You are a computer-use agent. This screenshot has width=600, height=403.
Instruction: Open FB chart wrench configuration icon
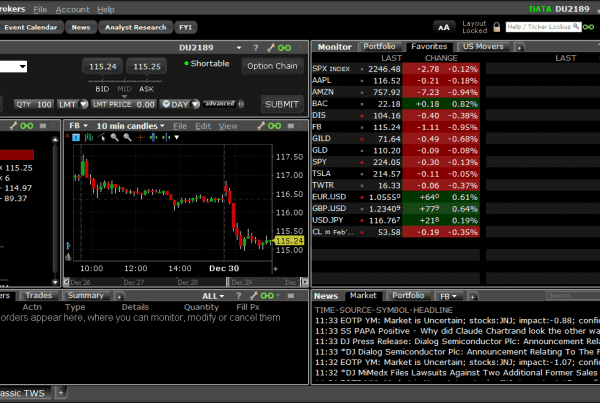coord(261,126)
